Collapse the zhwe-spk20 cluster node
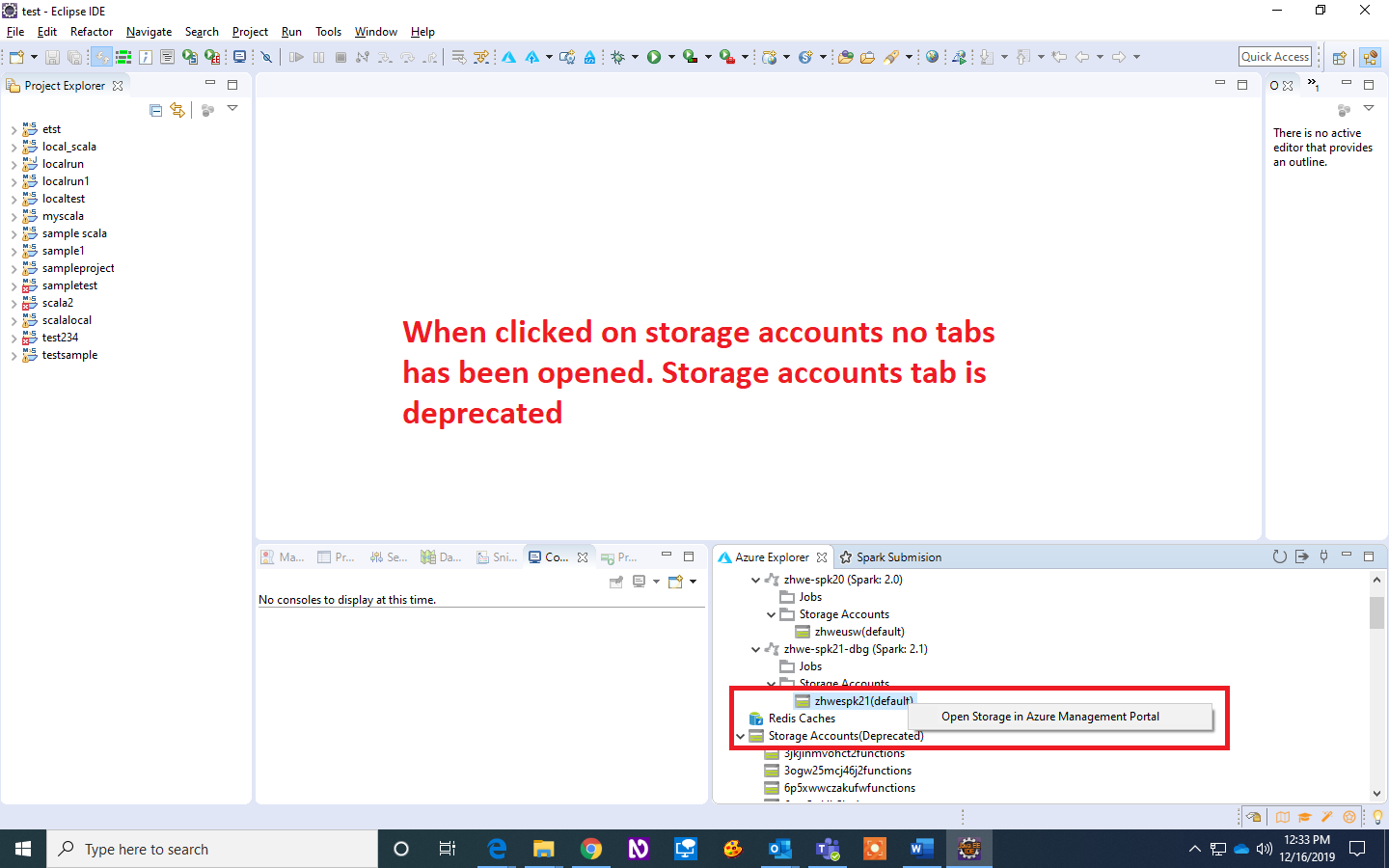Image resolution: width=1389 pixels, height=868 pixels. pyautogui.click(x=756, y=579)
